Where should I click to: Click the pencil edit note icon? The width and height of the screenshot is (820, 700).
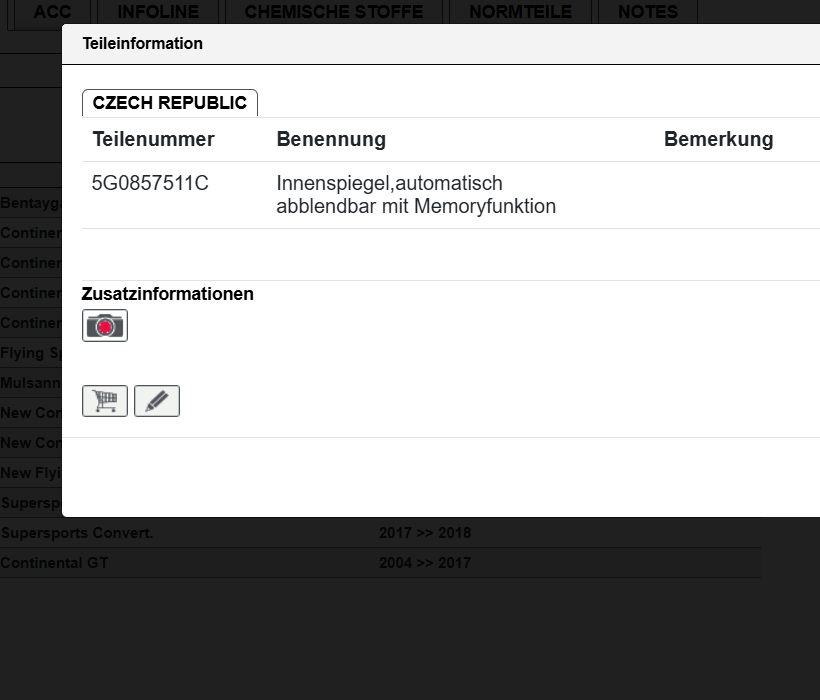click(x=157, y=401)
